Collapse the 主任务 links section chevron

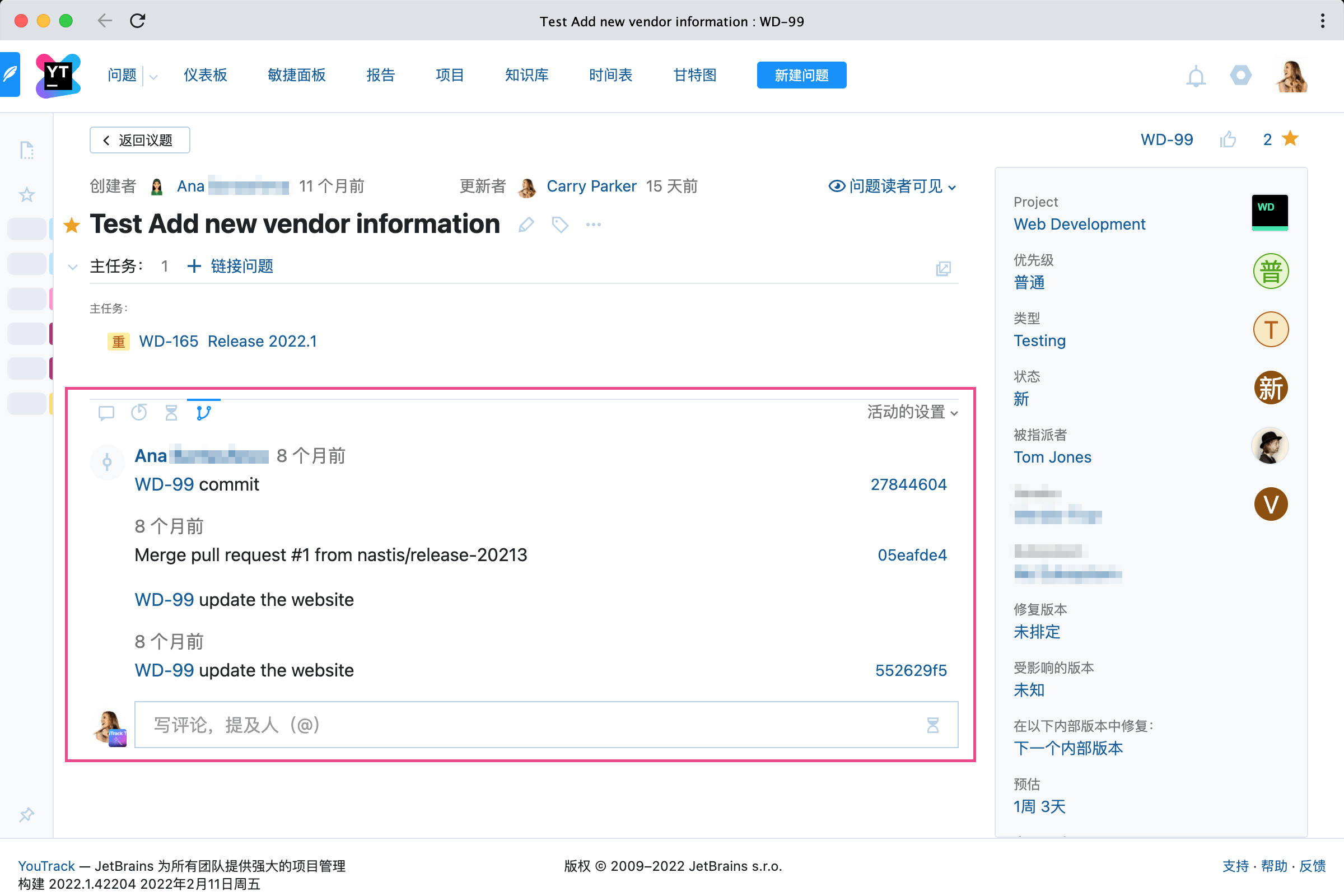tap(73, 267)
